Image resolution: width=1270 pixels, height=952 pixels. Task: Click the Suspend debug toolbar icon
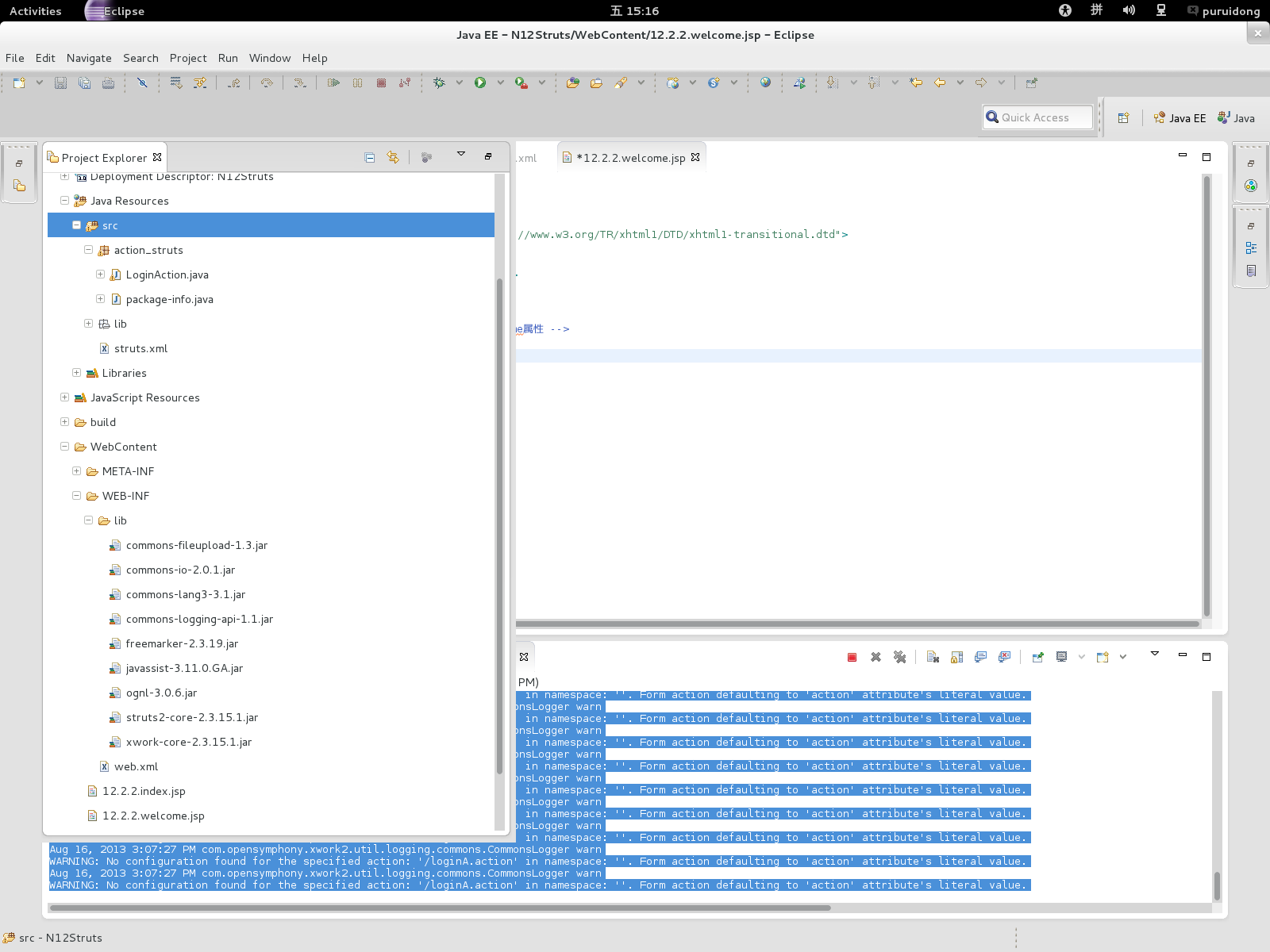[358, 83]
